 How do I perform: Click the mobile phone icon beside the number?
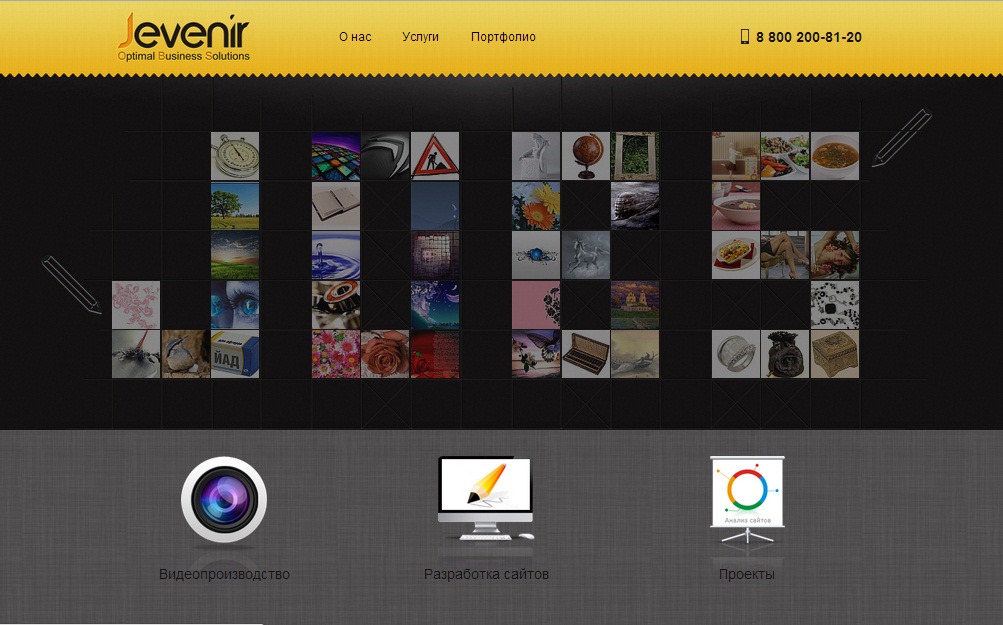point(745,36)
